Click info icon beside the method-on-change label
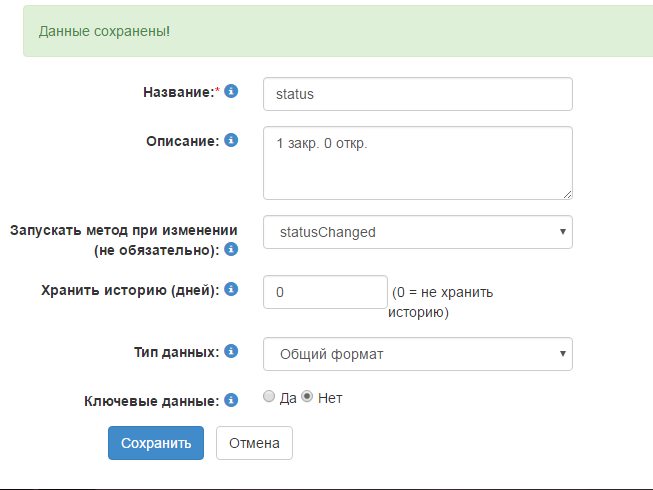The image size is (653, 490). pos(232,248)
